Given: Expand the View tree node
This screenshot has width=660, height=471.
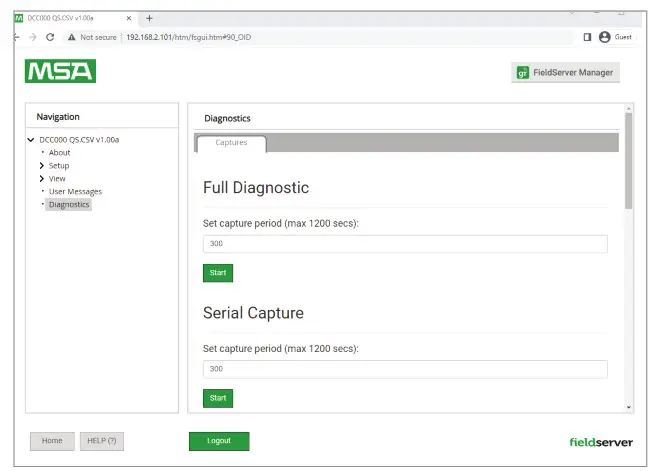Looking at the screenshot, I should 42,178.
